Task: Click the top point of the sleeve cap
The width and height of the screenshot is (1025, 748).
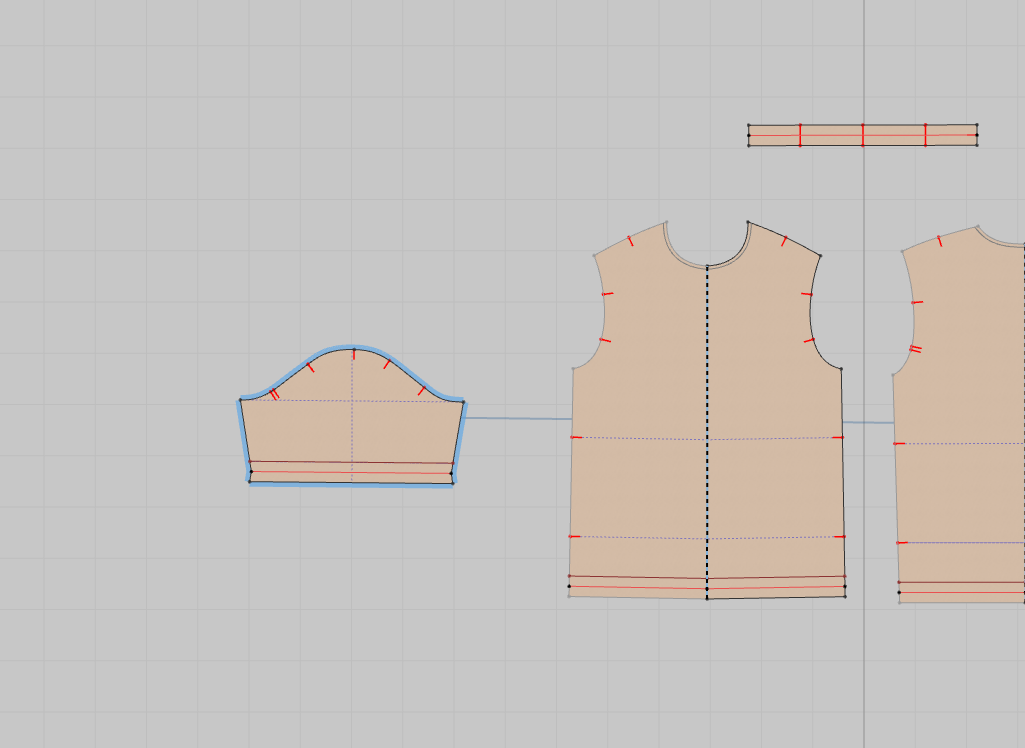Action: pyautogui.click(x=353, y=350)
